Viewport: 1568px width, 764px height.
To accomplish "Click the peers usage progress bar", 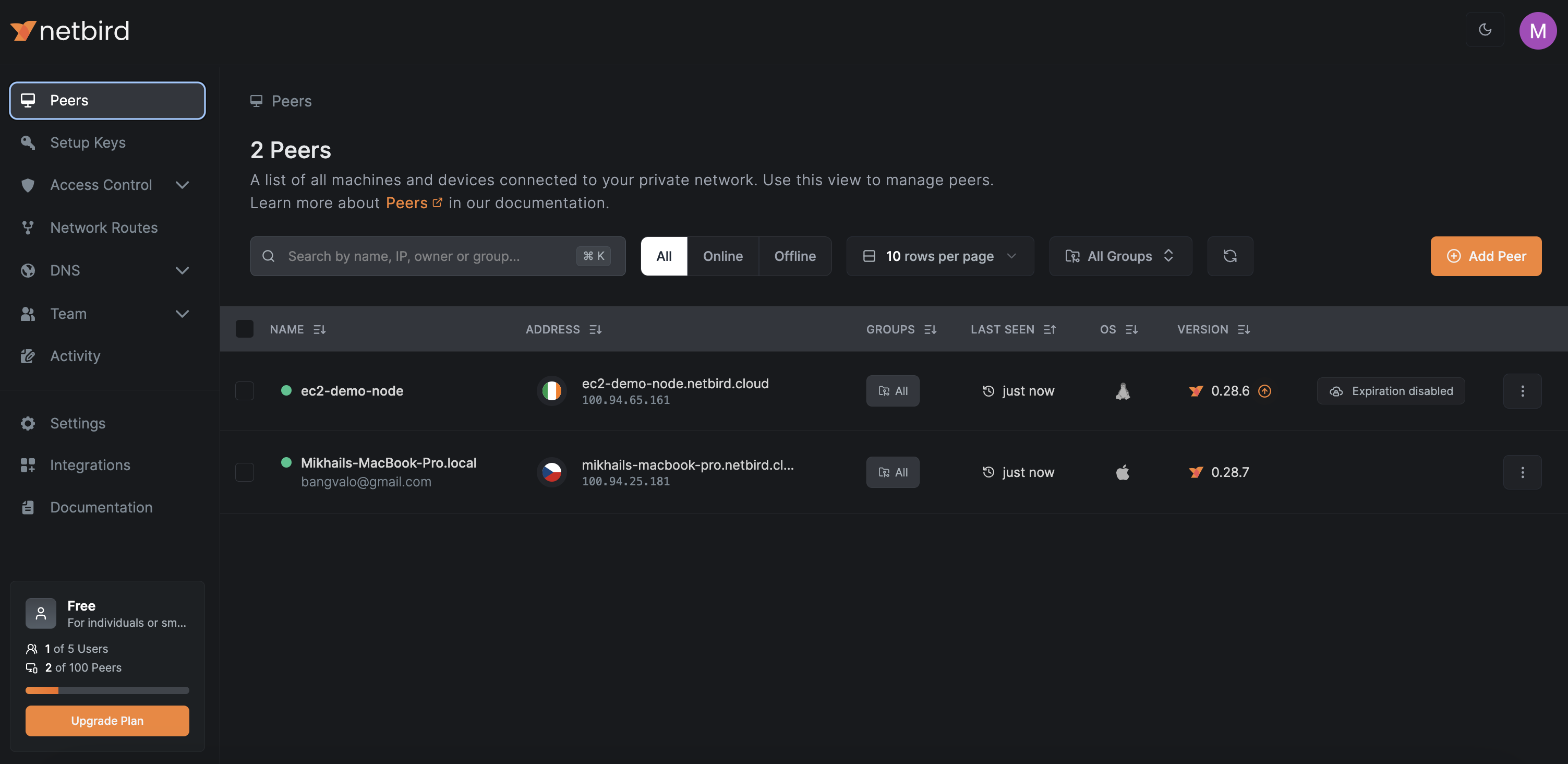I will point(107,690).
